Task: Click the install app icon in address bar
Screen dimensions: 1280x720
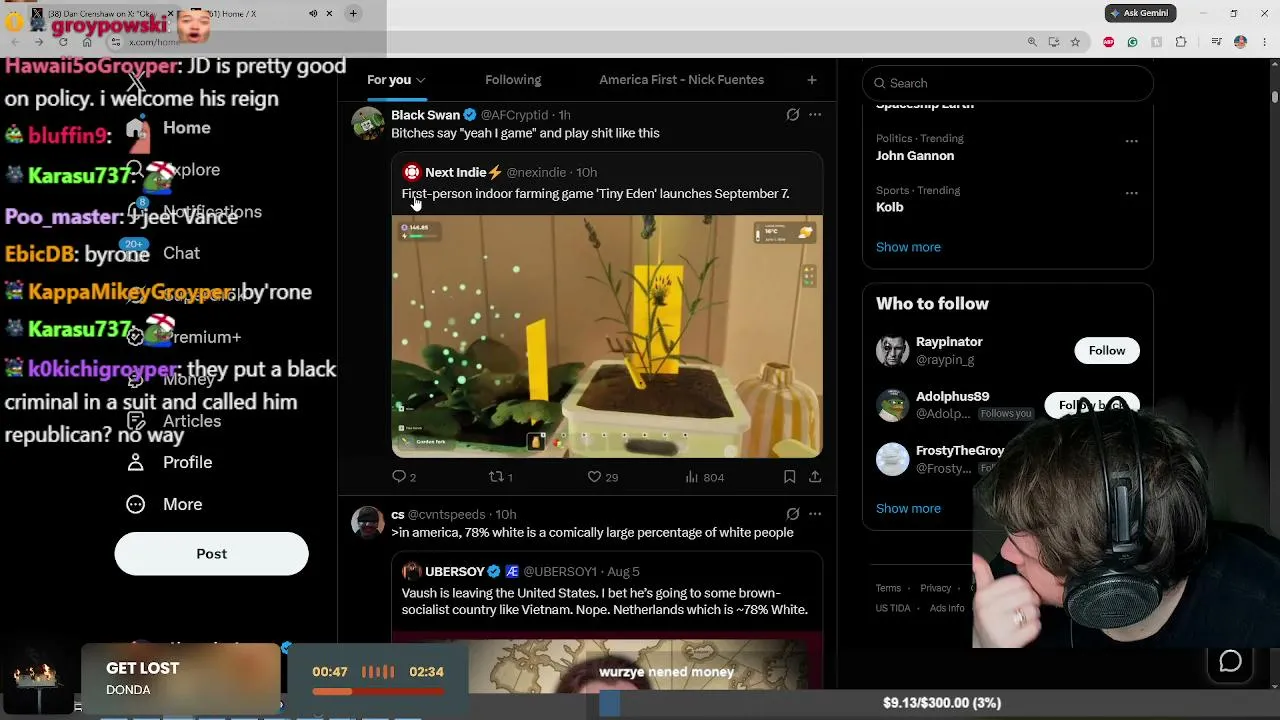Action: tap(1054, 42)
